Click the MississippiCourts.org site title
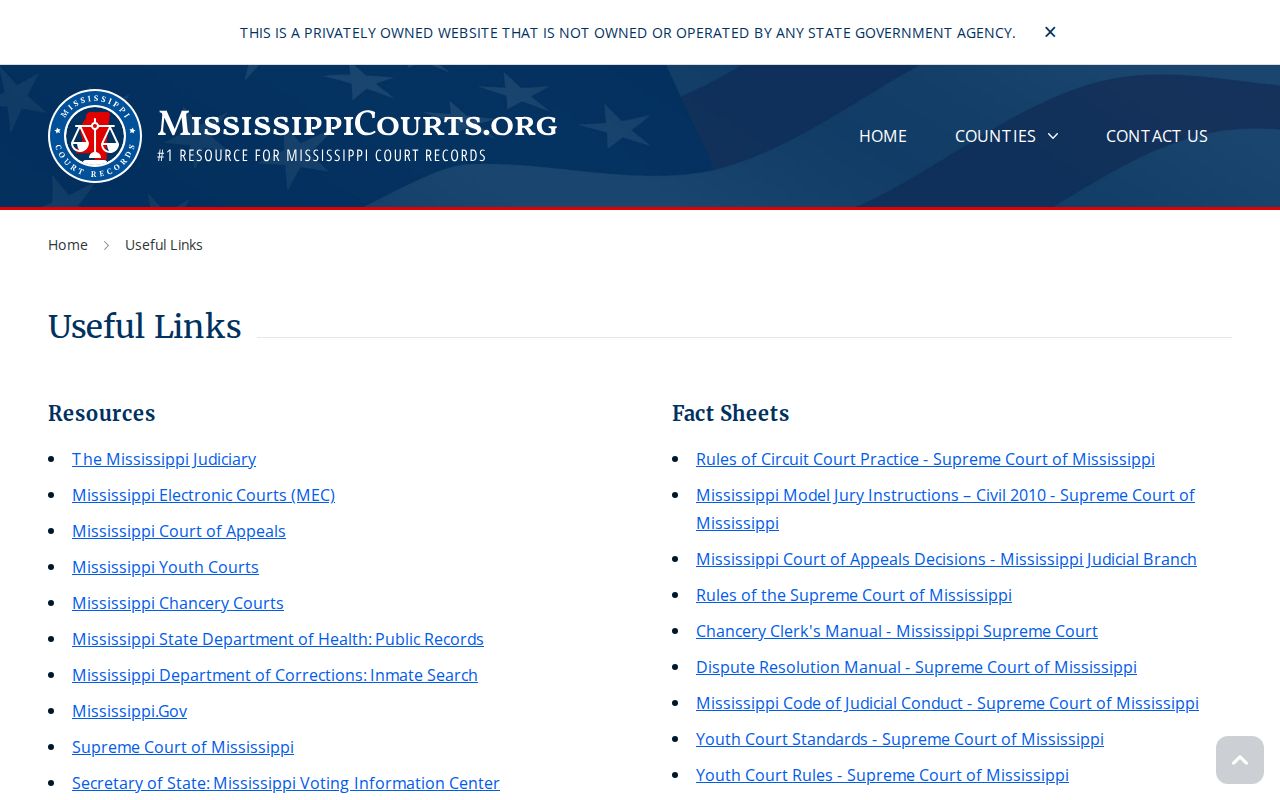1280x800 pixels. [x=357, y=124]
